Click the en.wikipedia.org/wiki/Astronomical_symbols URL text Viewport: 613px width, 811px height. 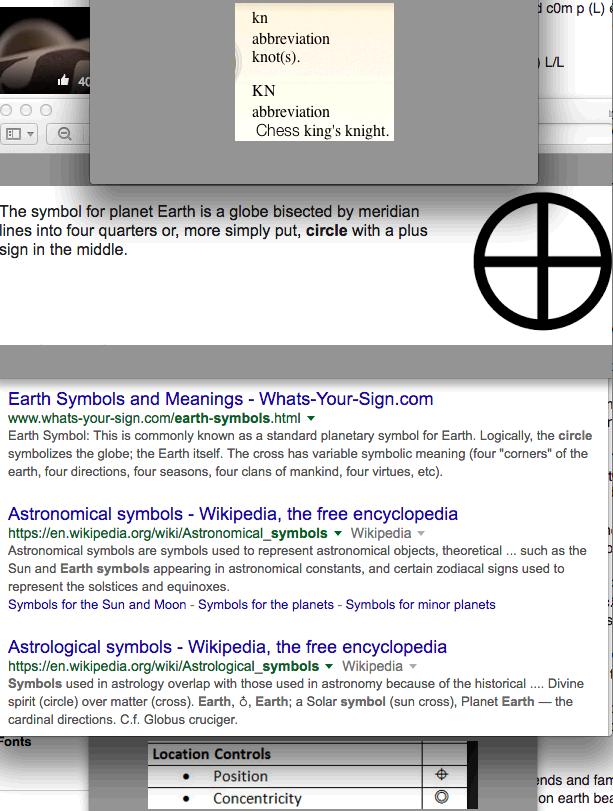[168, 533]
